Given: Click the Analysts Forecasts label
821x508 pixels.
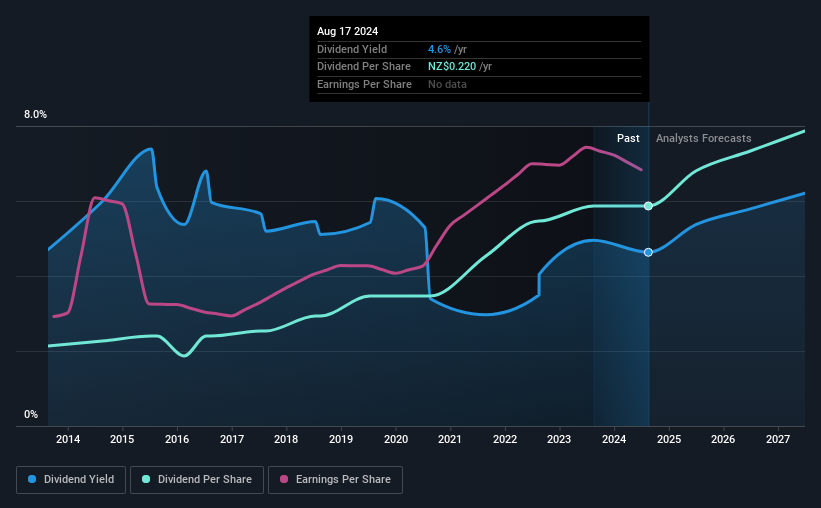Looking at the screenshot, I should [703, 138].
